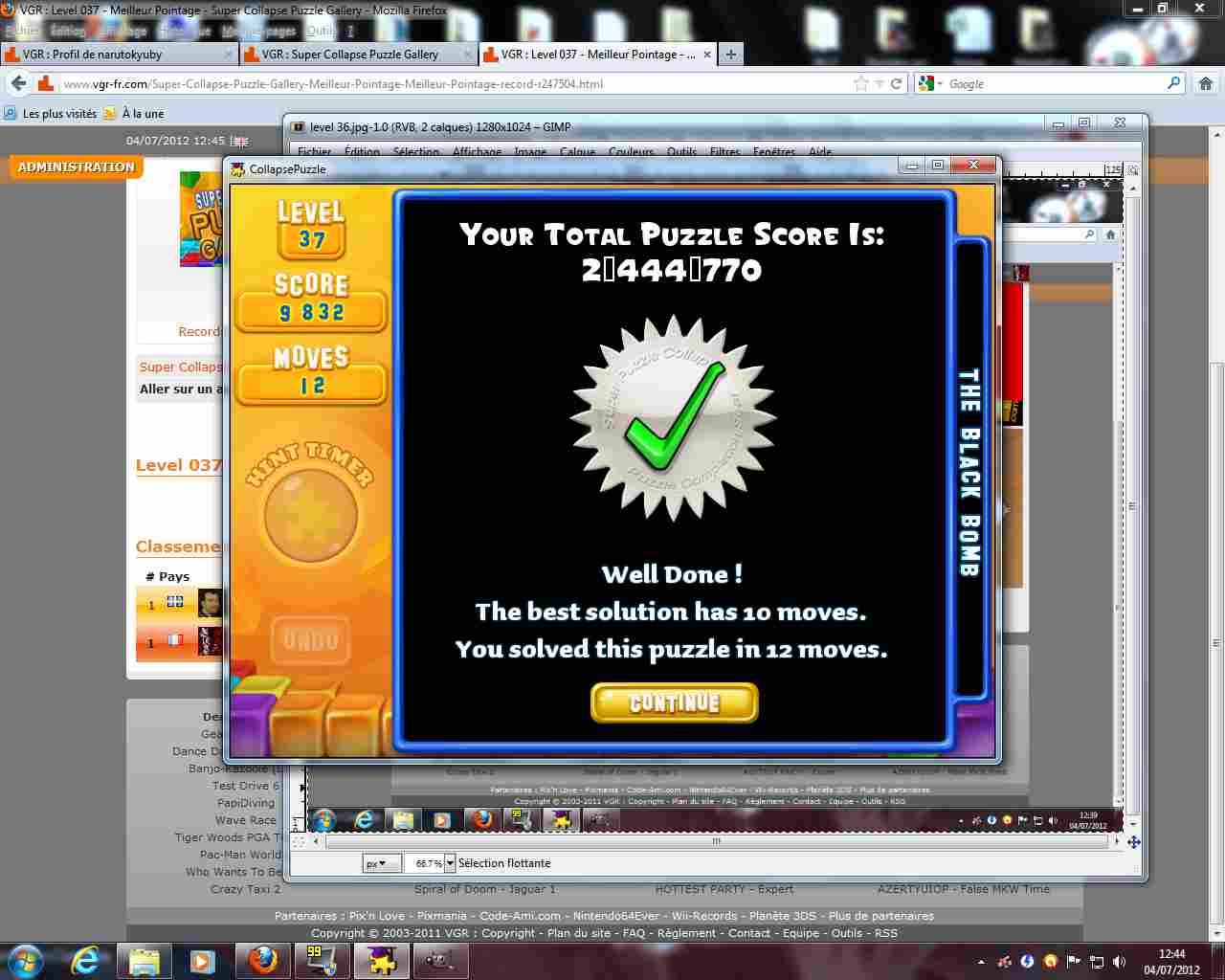1225x980 pixels.
Task: Open Internet Explorer from the Windows taskbar
Action: (x=85, y=960)
